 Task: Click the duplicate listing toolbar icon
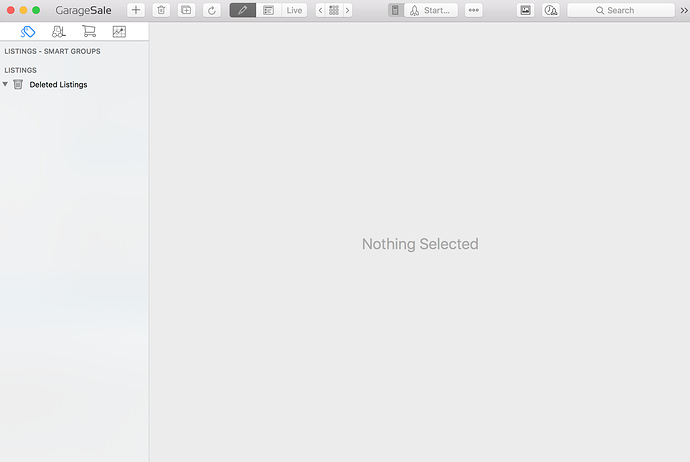click(x=186, y=10)
